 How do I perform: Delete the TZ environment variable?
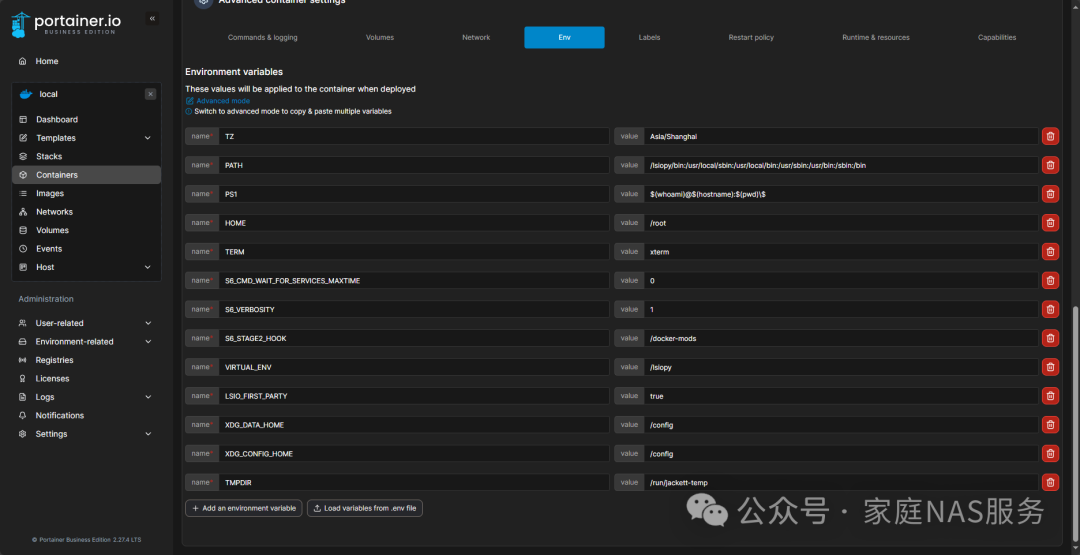point(1050,136)
